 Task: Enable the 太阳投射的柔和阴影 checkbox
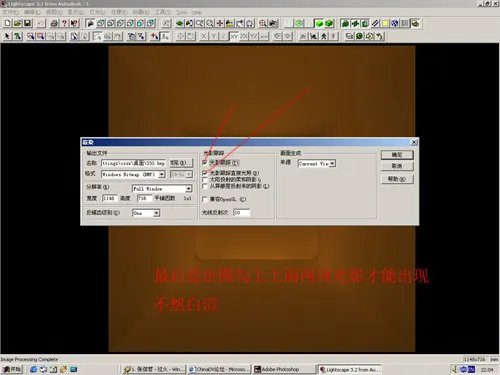click(205, 179)
